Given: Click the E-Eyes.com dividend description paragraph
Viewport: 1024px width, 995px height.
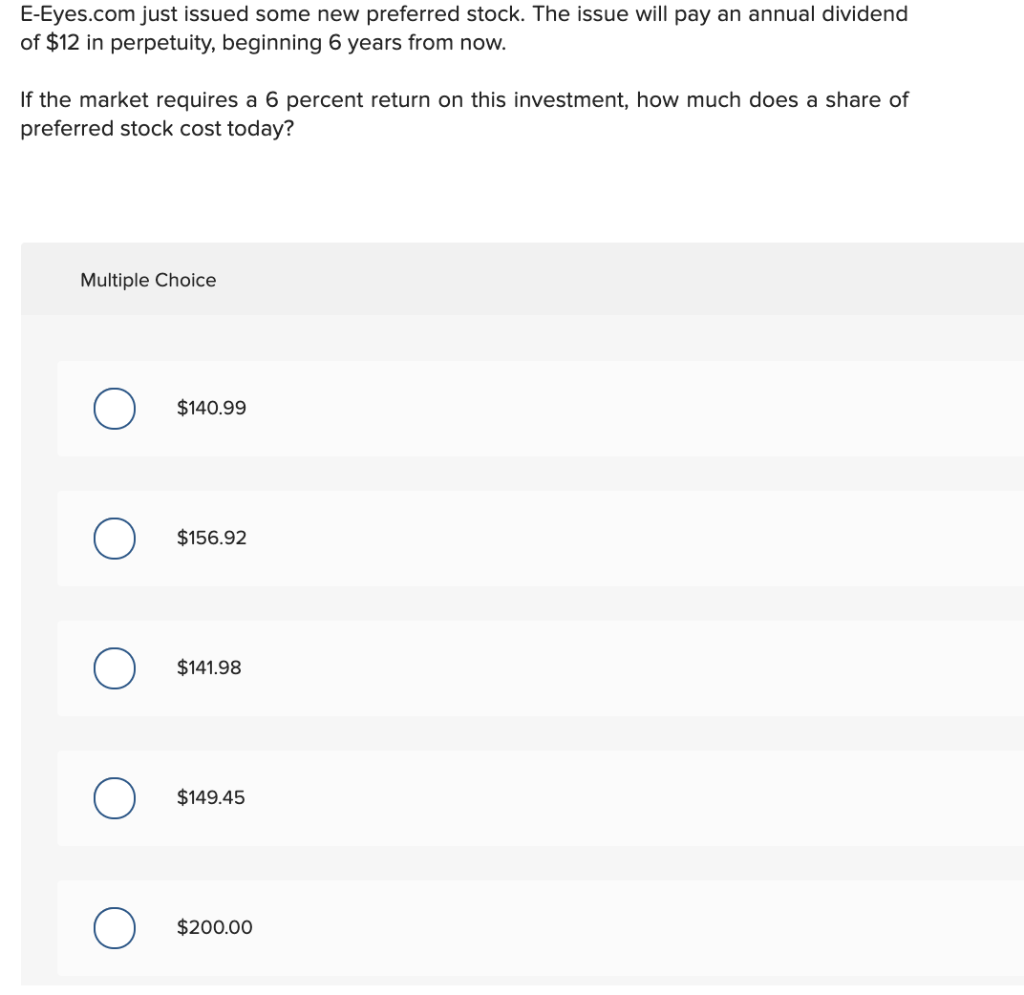Looking at the screenshot, I should click(463, 28).
